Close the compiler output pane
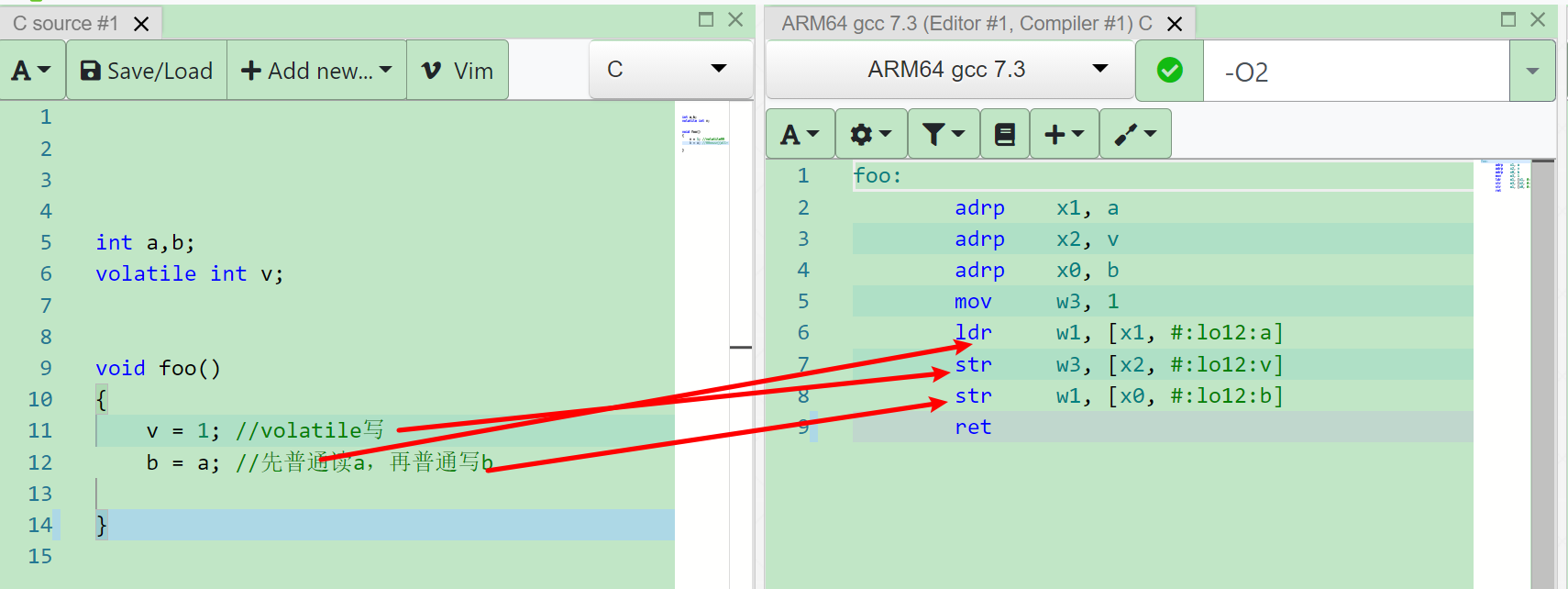 pos(1538,19)
